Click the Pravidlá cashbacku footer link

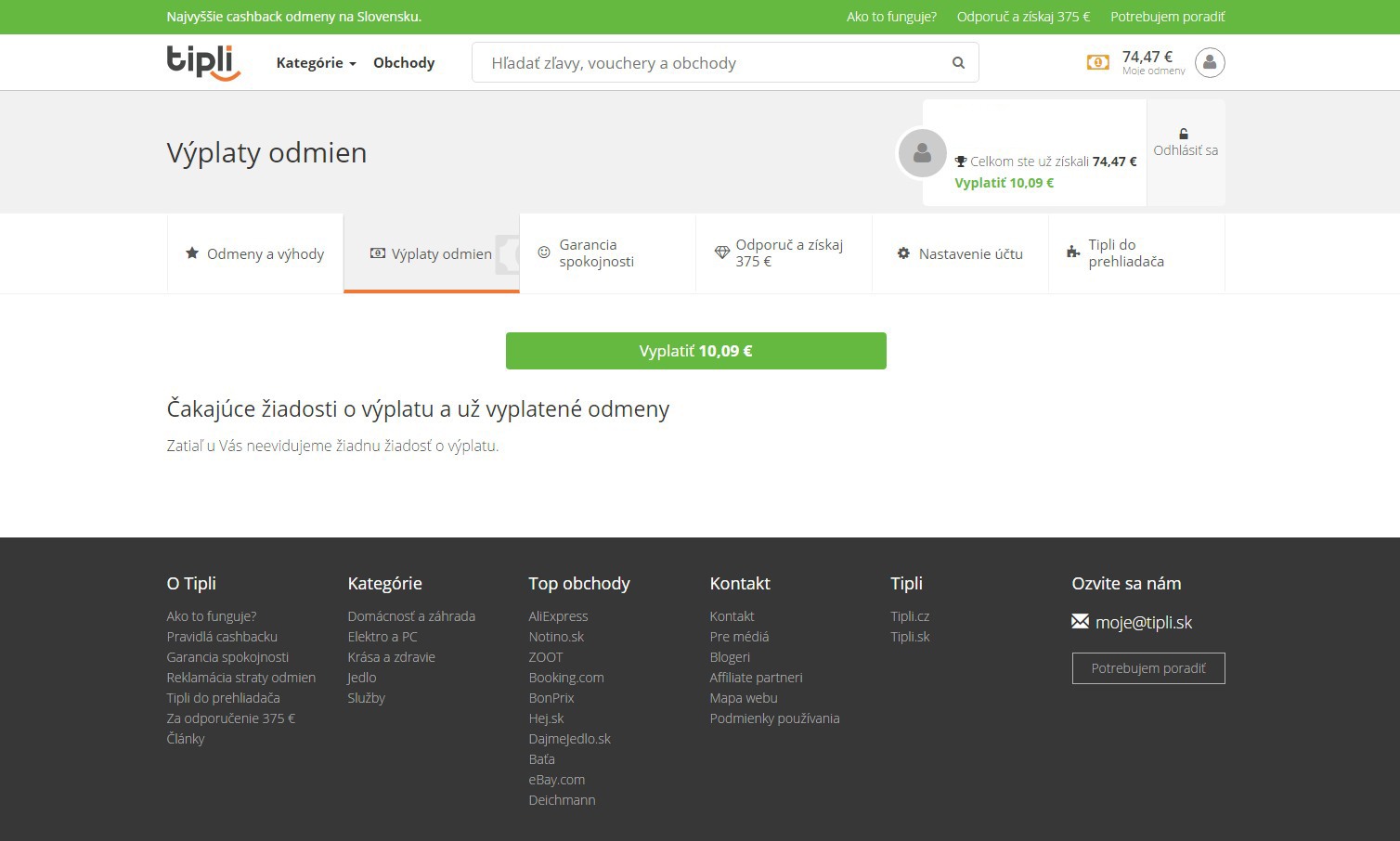point(222,637)
